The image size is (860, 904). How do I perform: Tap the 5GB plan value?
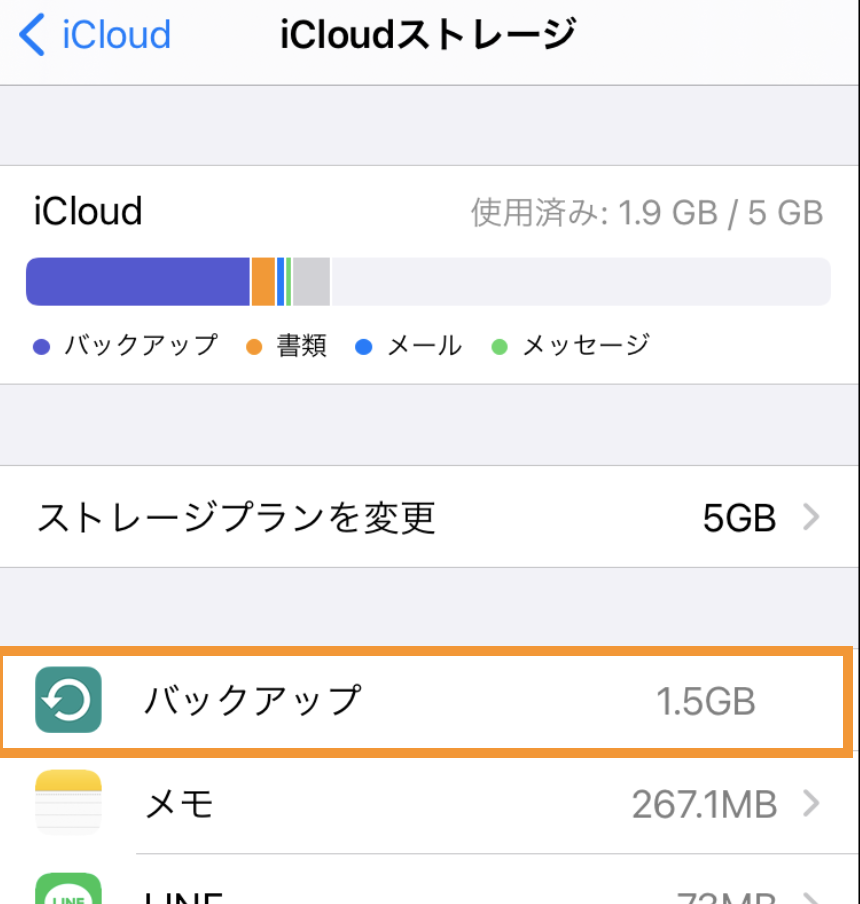click(739, 517)
